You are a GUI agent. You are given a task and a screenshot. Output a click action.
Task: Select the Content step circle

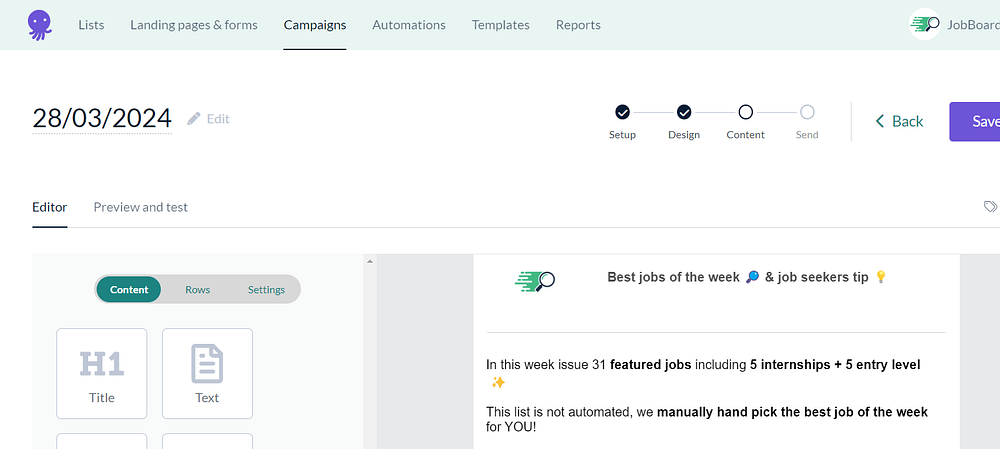click(x=745, y=112)
